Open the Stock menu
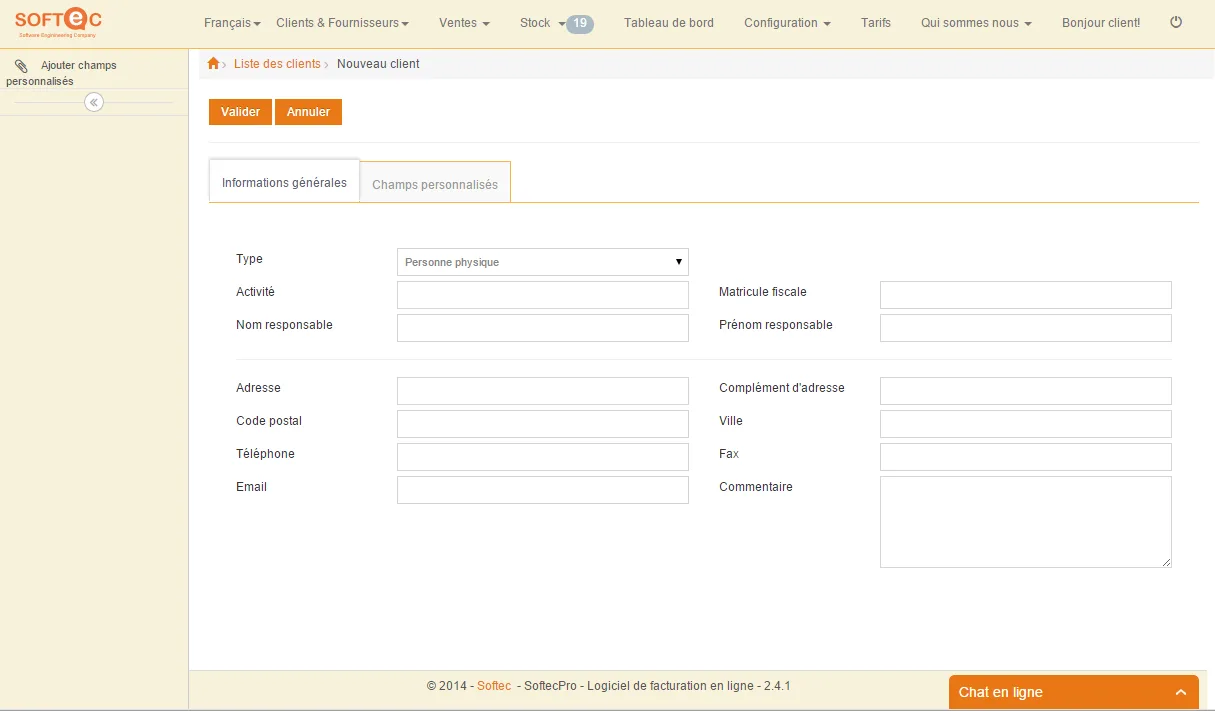This screenshot has height=711, width=1215. [542, 23]
